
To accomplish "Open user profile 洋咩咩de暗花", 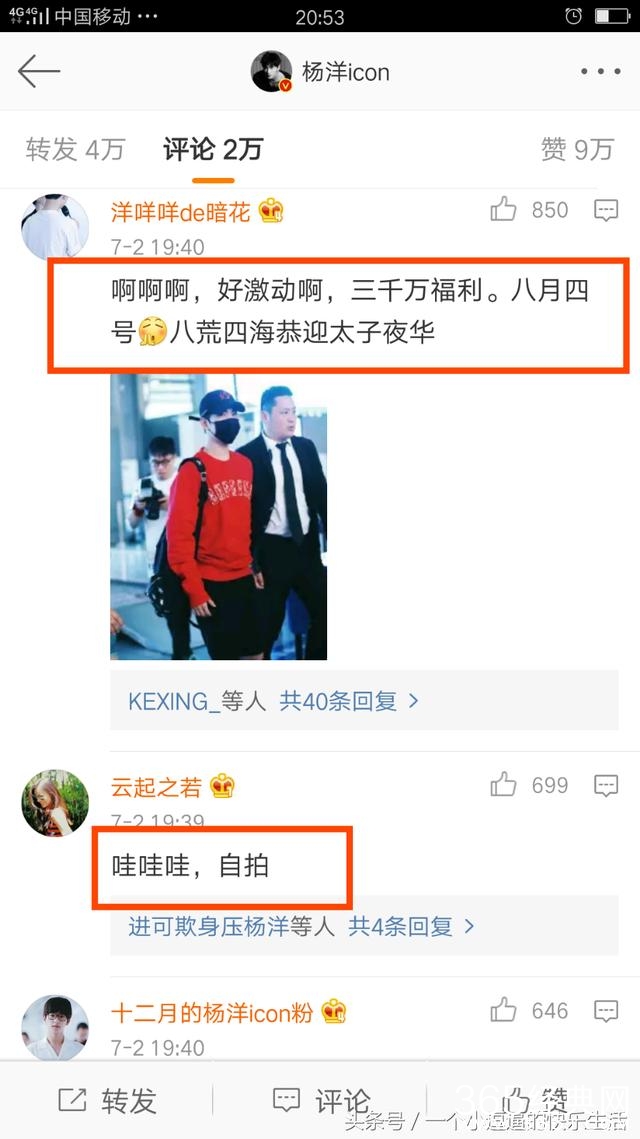I will tap(180, 211).
